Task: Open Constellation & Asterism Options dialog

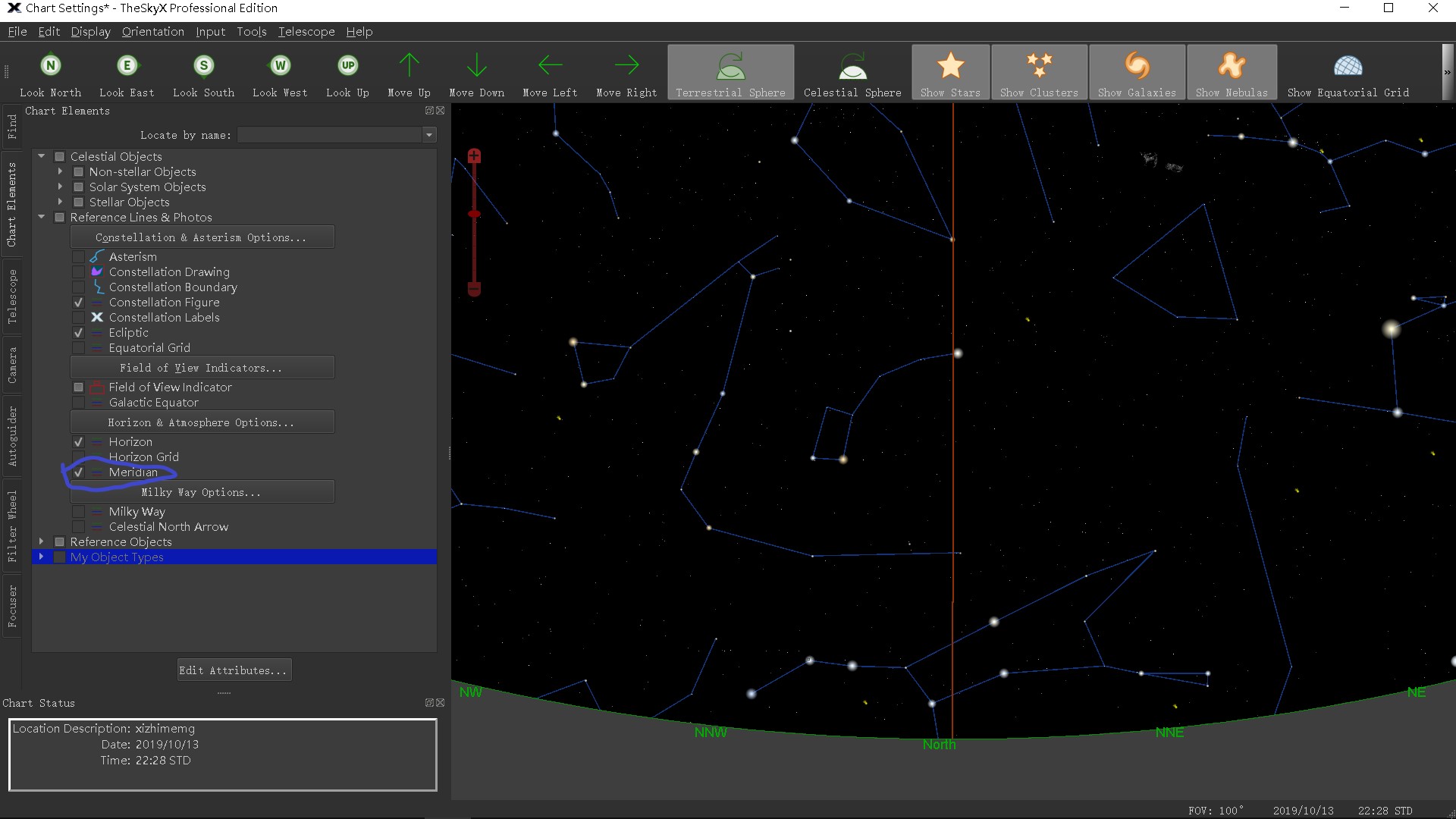Action: (201, 237)
